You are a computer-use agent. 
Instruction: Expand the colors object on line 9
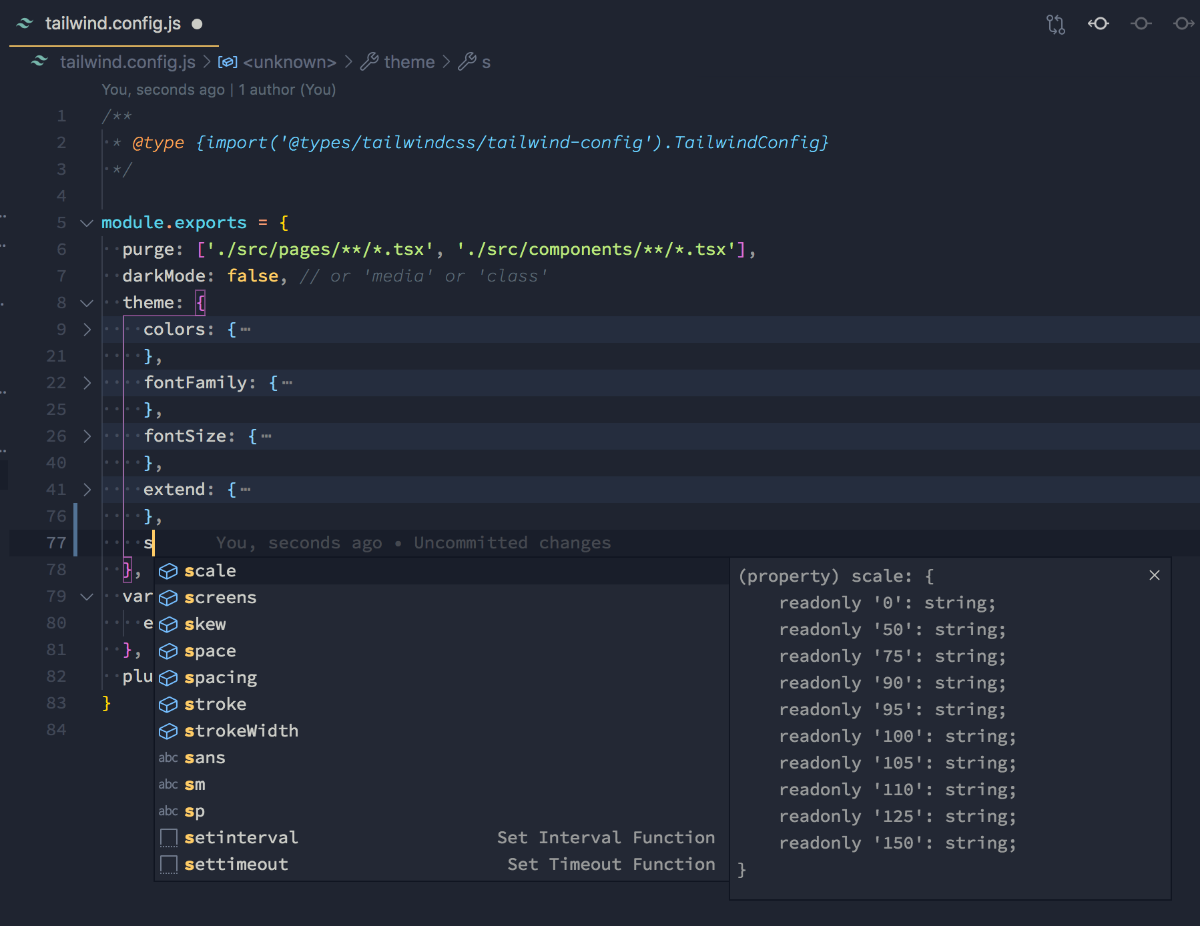86,328
